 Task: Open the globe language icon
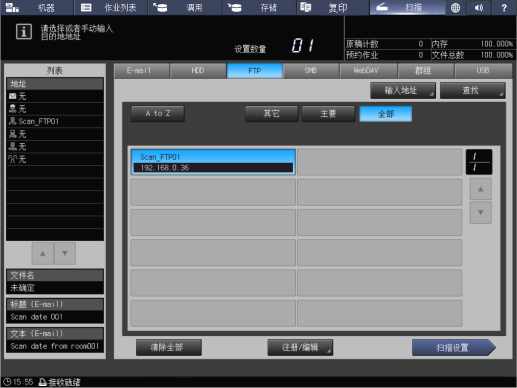455,7
